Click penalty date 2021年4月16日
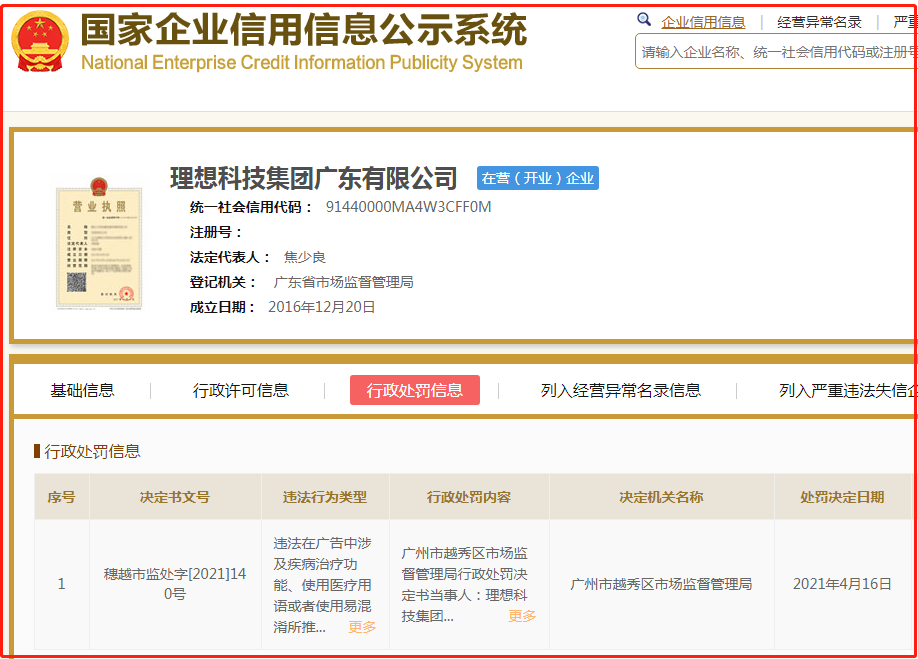918x659 pixels. [x=842, y=584]
